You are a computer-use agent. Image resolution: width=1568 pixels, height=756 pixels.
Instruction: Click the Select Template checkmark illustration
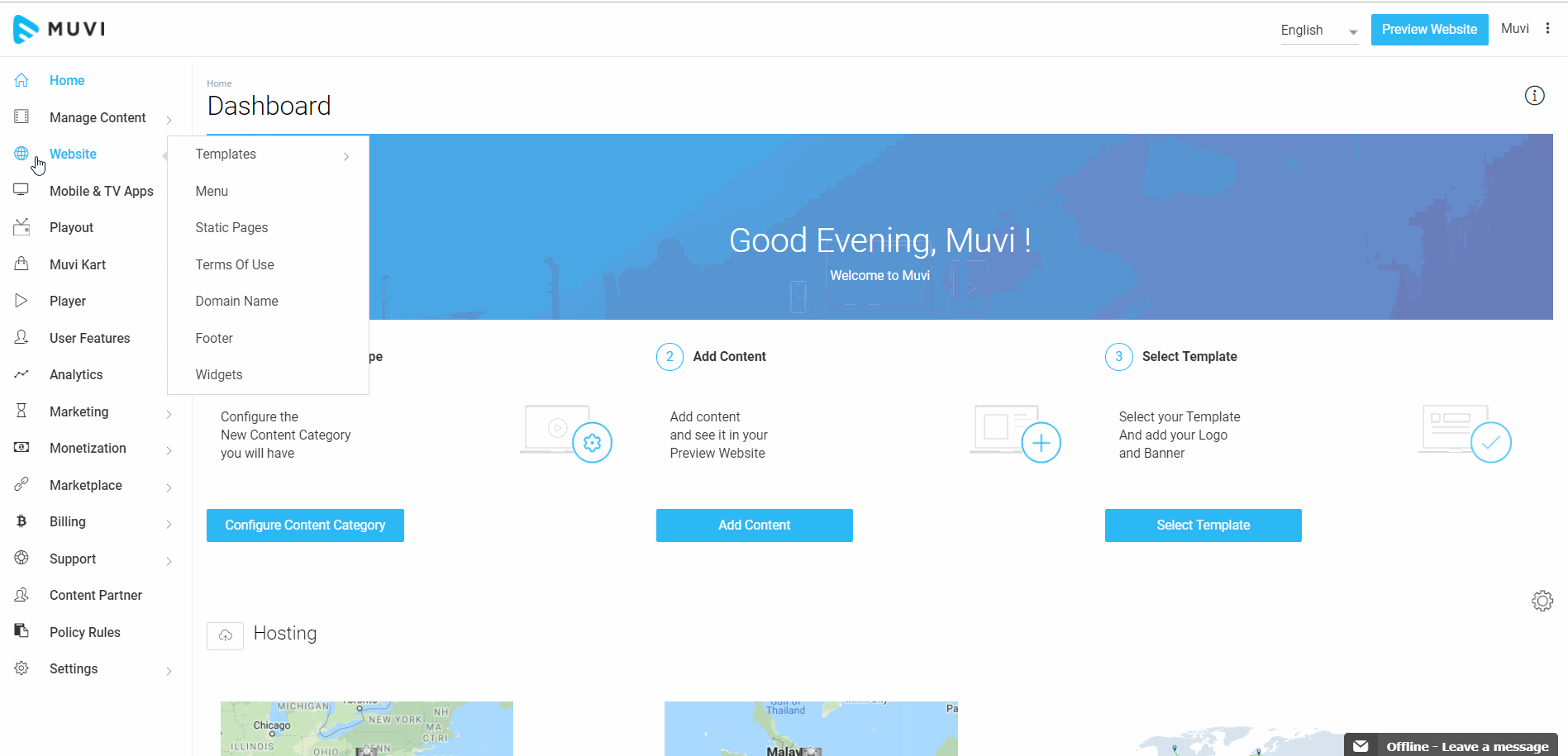point(1491,443)
